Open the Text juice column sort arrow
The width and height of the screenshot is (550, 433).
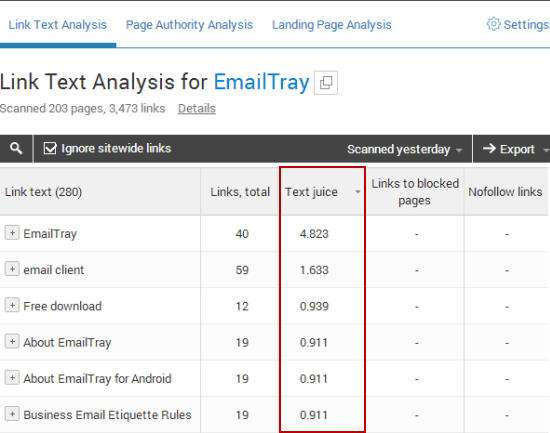357,192
